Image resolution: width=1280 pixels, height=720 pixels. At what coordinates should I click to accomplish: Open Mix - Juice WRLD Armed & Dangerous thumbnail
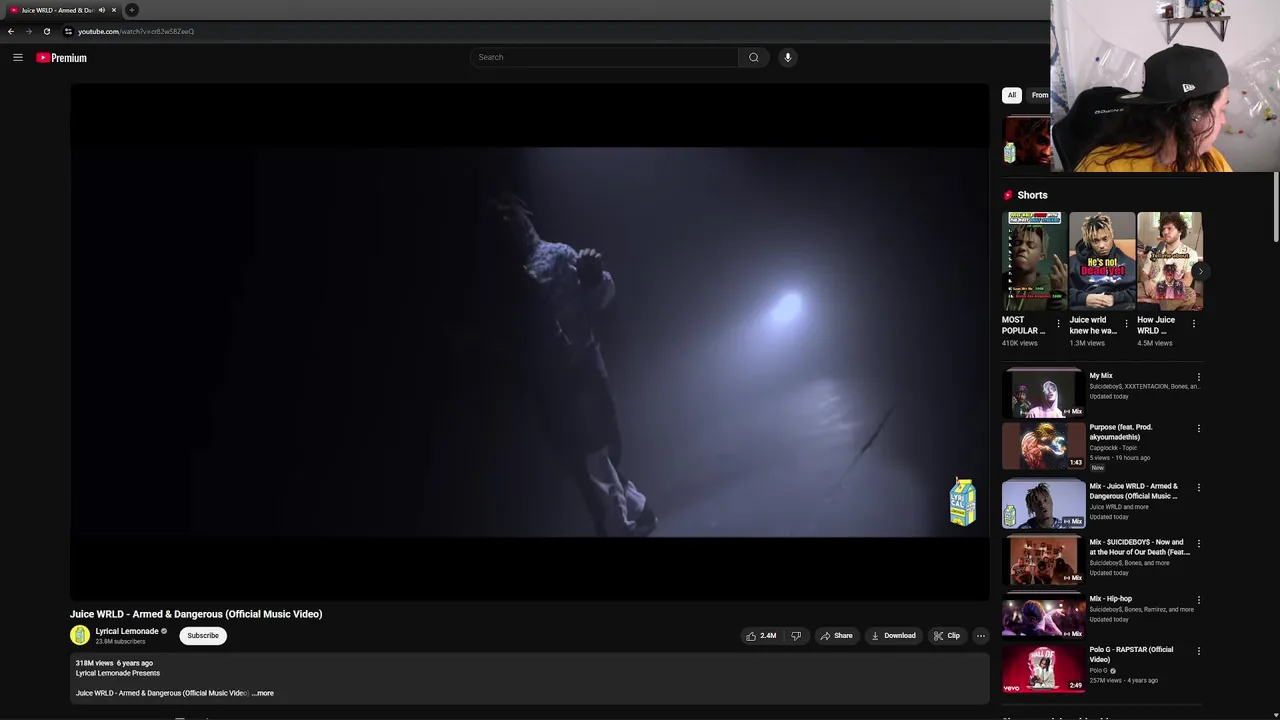[1043, 504]
